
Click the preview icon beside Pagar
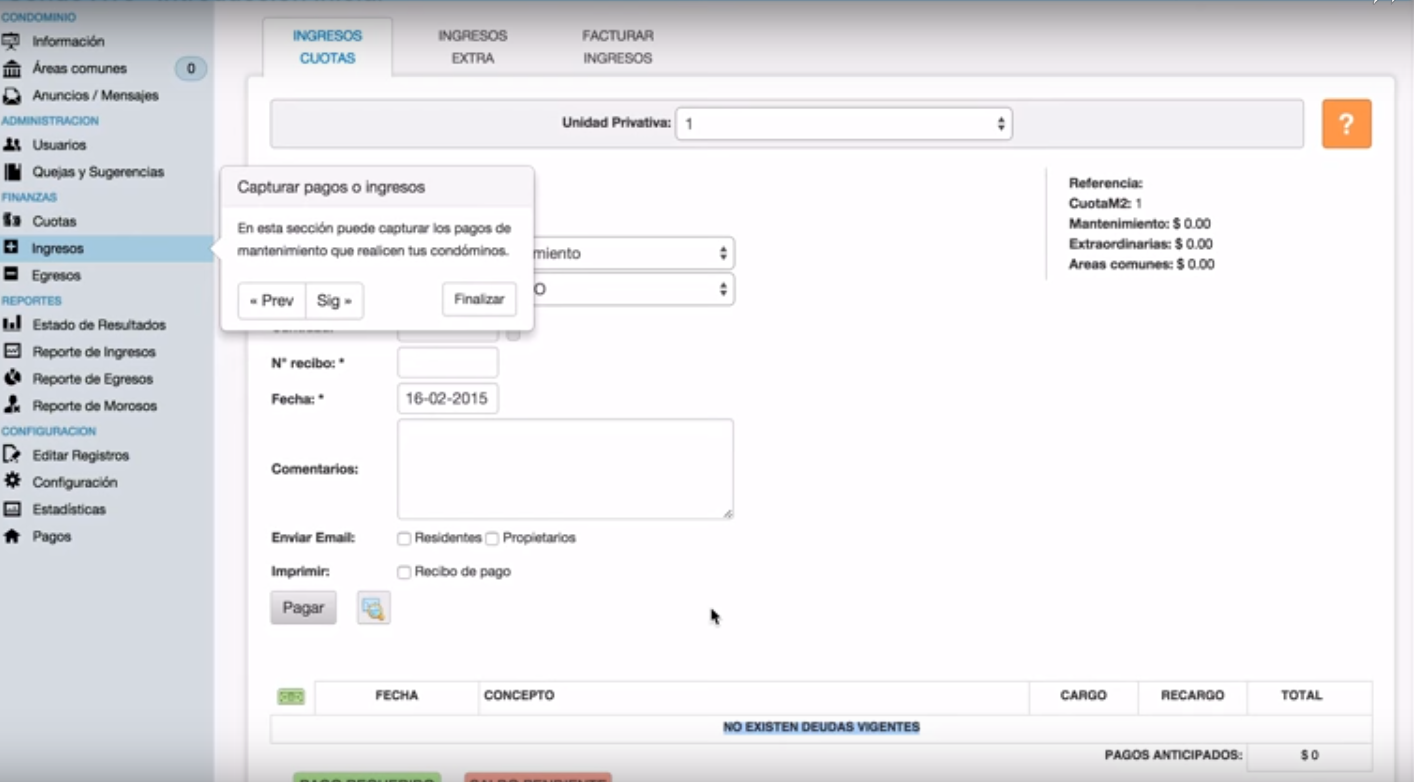pos(373,608)
